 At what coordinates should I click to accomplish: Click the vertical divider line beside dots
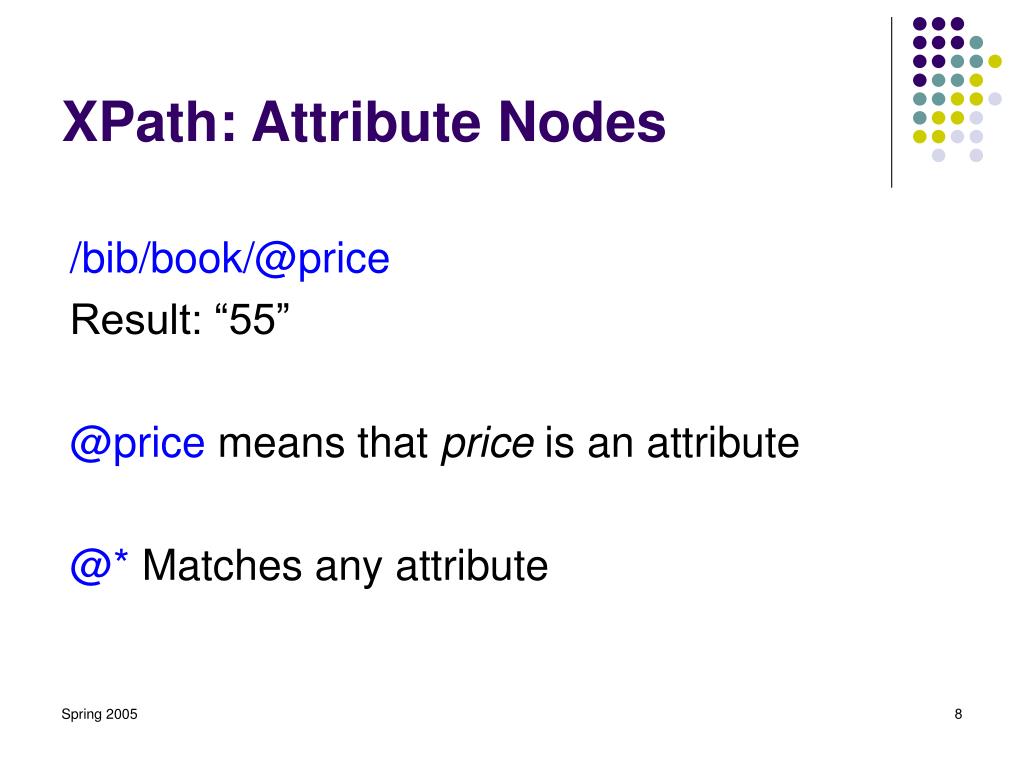tap(891, 103)
